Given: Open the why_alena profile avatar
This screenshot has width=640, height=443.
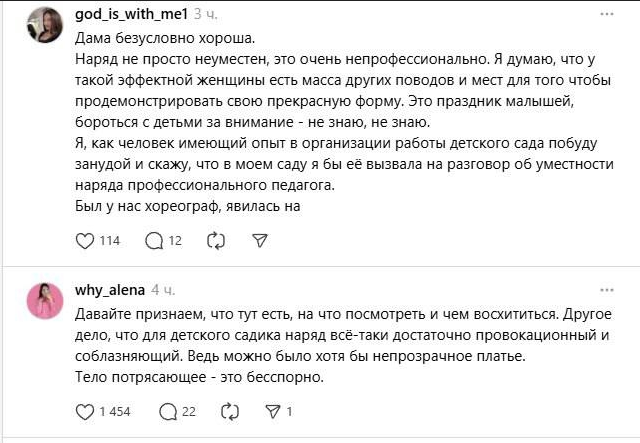Looking at the screenshot, I should (x=46, y=298).
